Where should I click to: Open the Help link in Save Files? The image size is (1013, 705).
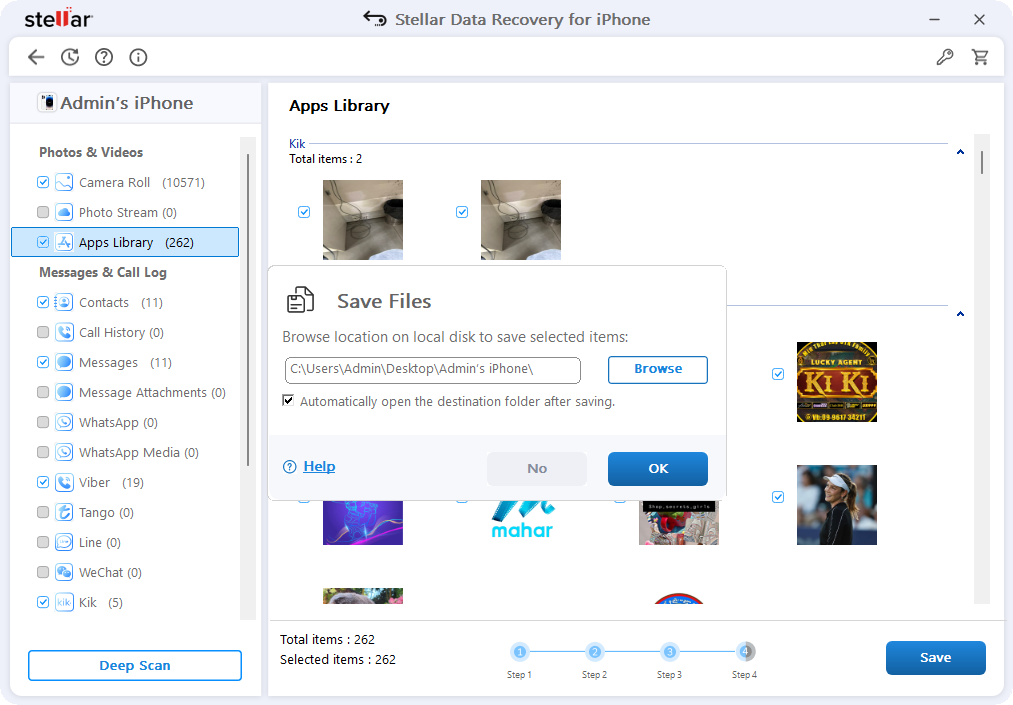[x=319, y=467]
